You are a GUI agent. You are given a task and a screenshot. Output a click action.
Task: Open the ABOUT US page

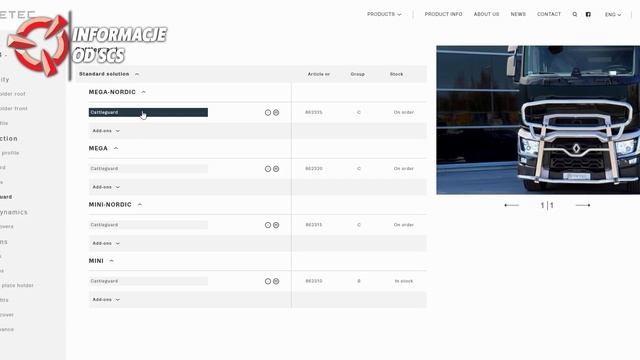(487, 14)
